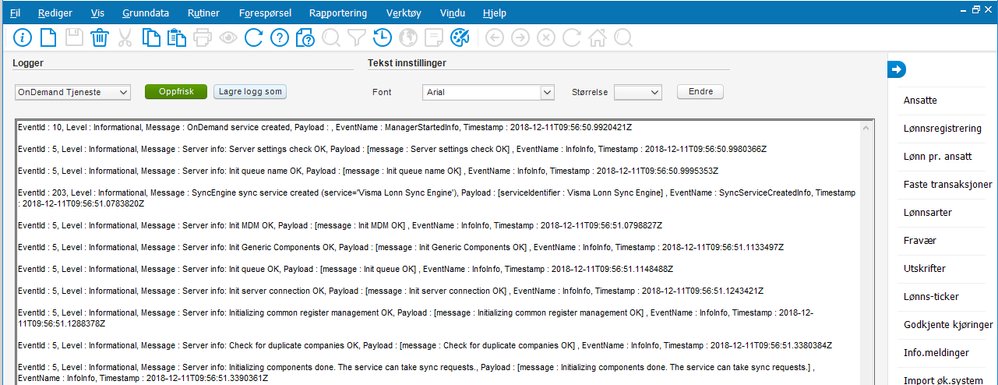This screenshot has height=385, width=998.
Task: Click the 'Check for duplicate companies OK' log line
Action: (425, 346)
